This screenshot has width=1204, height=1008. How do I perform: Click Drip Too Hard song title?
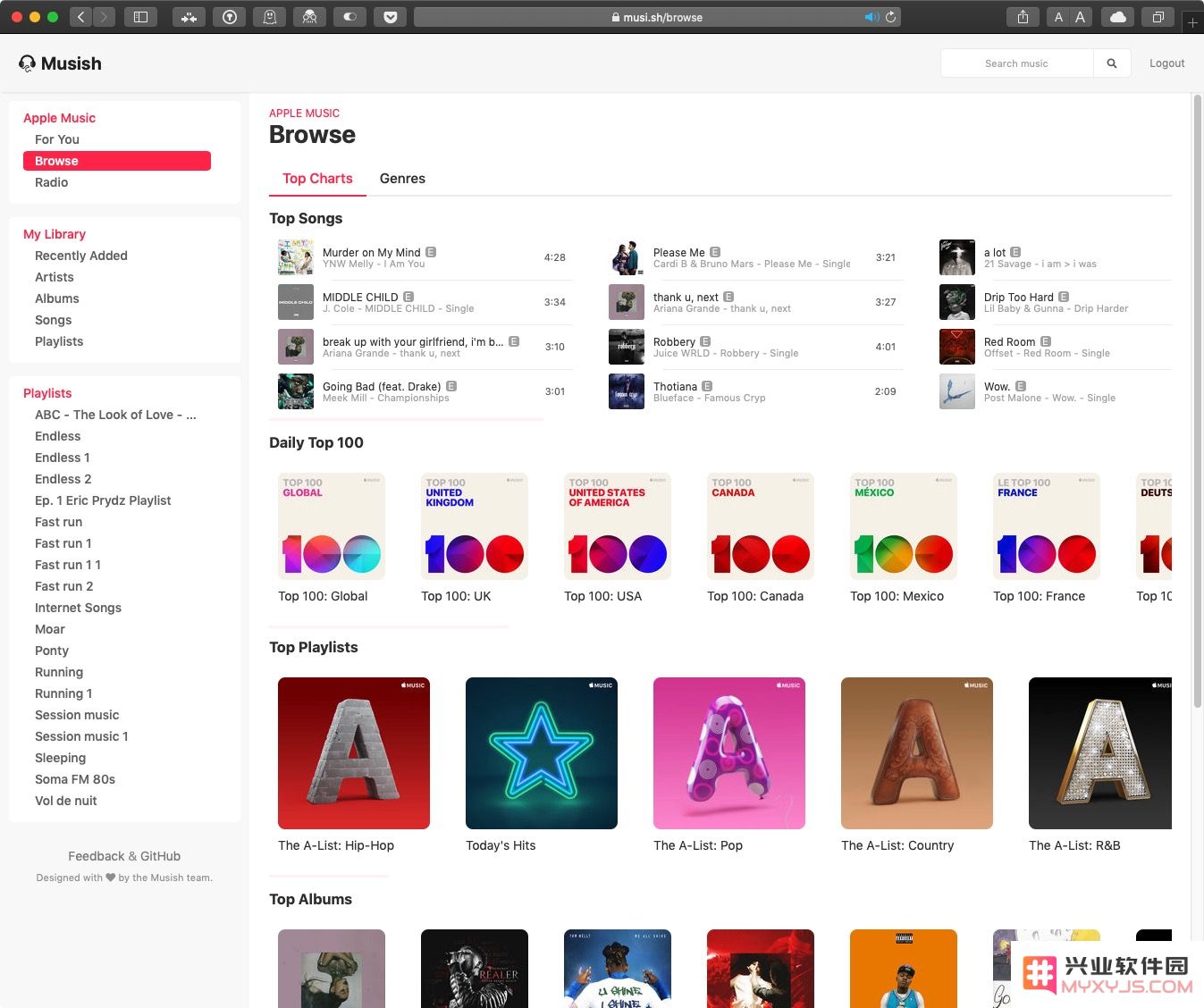pyautogui.click(x=1019, y=297)
